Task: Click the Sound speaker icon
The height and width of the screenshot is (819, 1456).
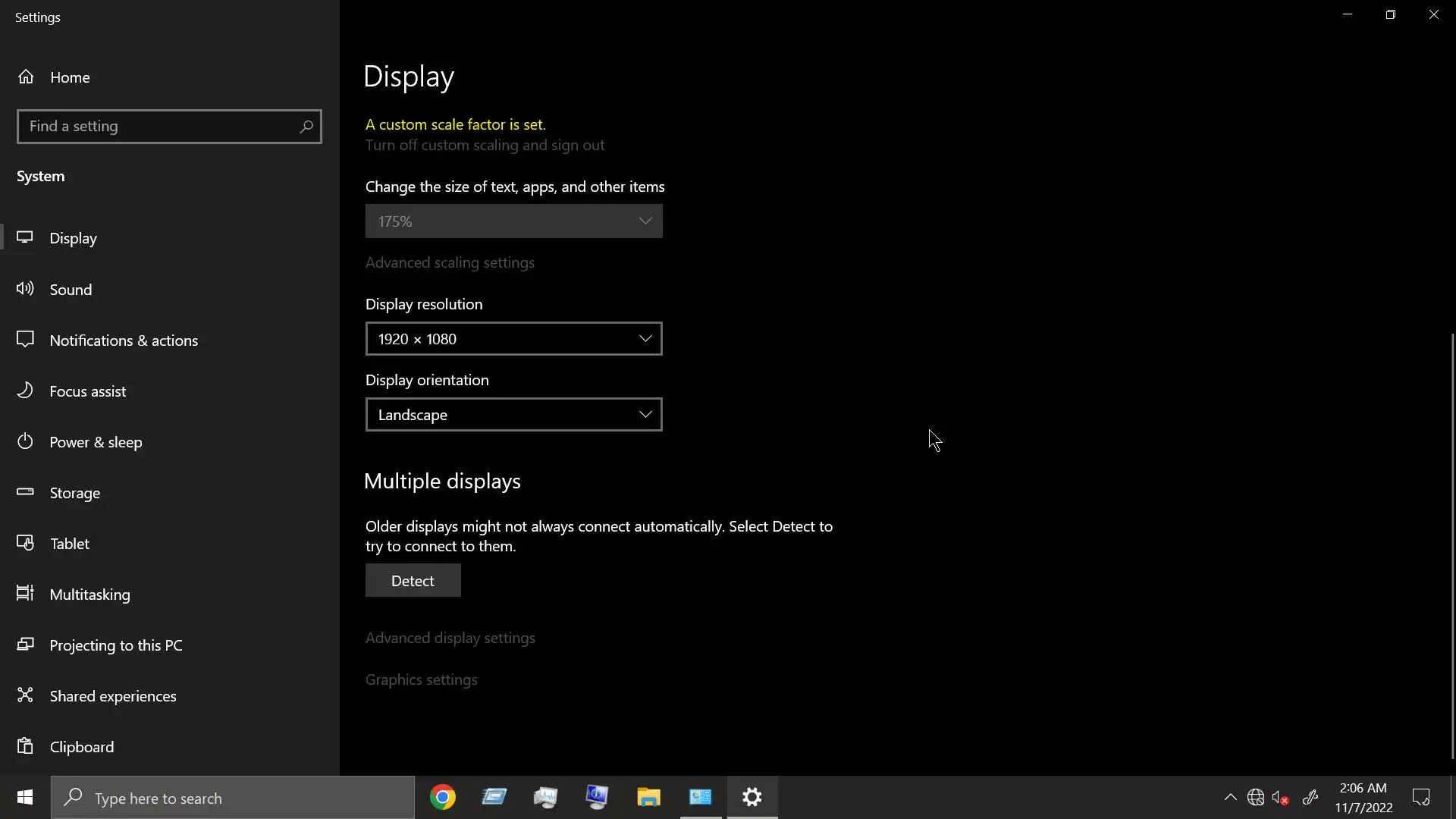Action: (25, 288)
